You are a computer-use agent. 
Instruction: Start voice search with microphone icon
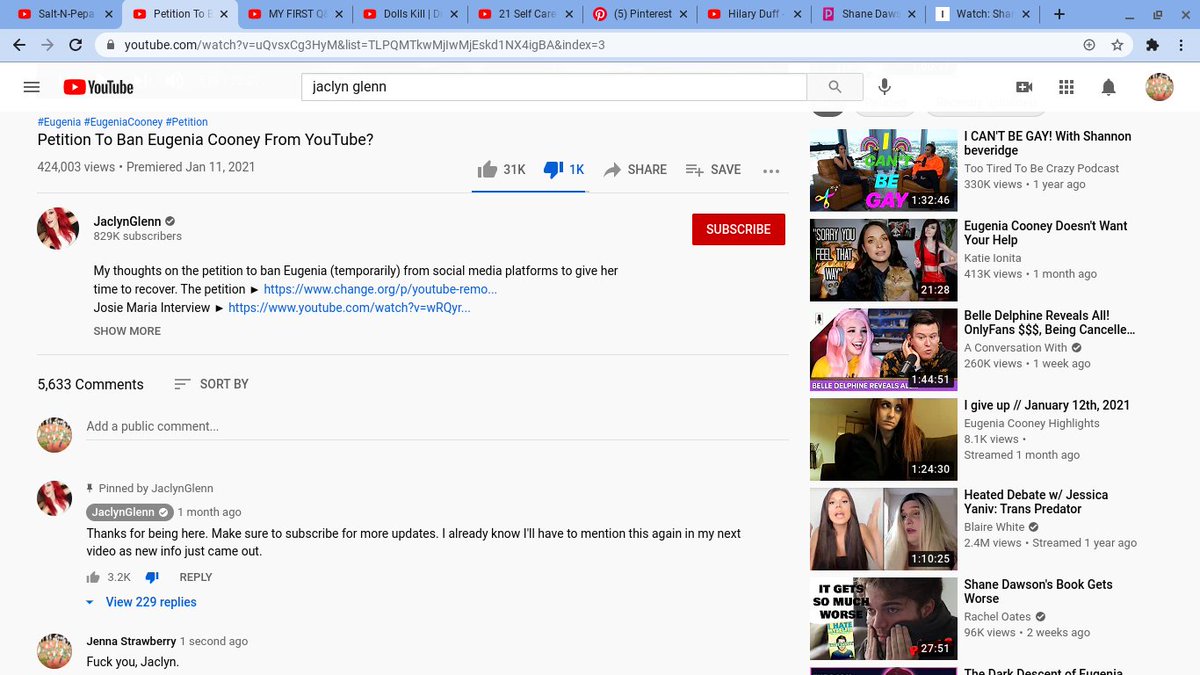click(x=884, y=87)
